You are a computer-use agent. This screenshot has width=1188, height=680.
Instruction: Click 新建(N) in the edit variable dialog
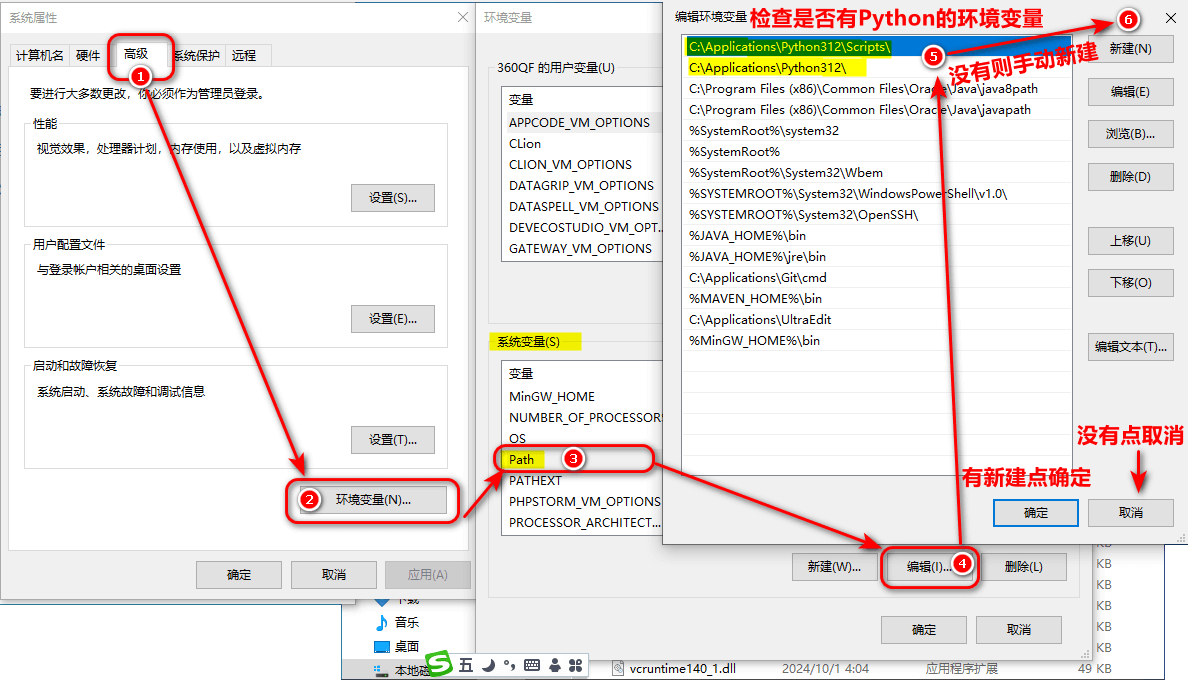click(x=1130, y=49)
